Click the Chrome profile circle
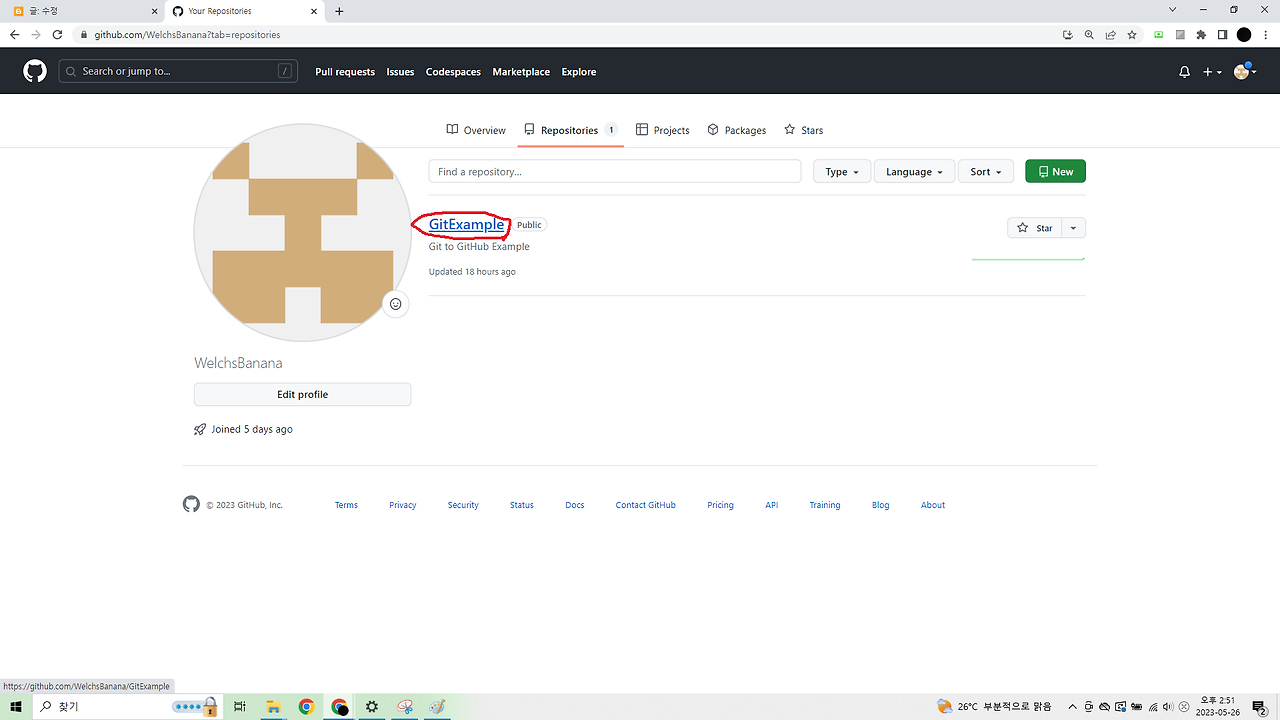The width and height of the screenshot is (1280, 720). pos(1244,34)
